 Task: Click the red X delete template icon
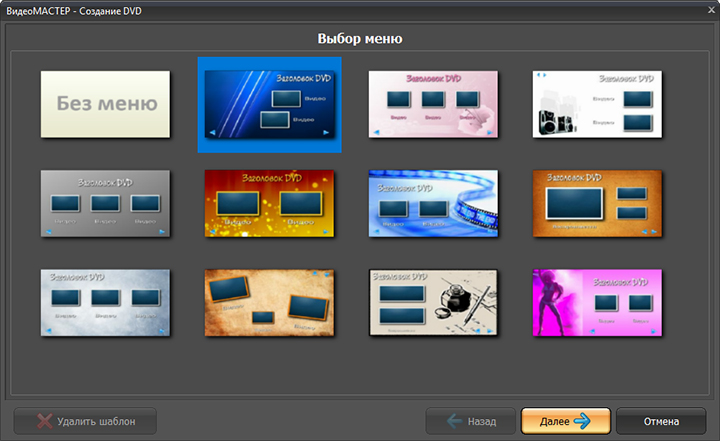45,421
